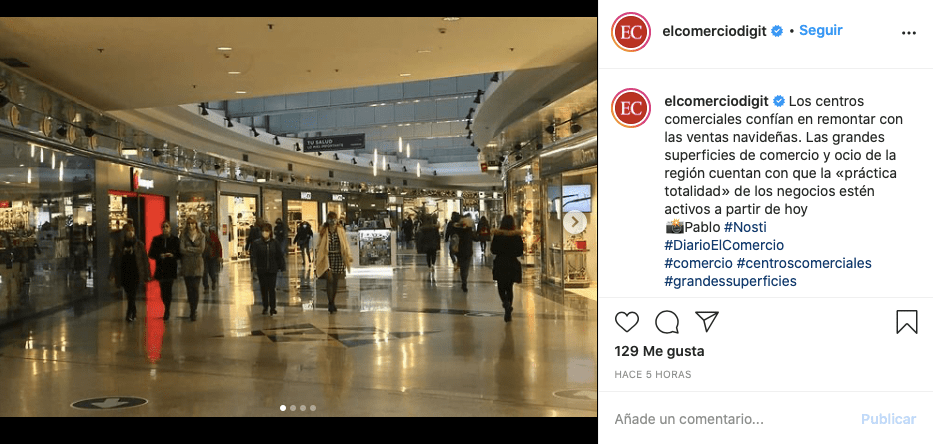933x444 pixels.
Task: Open the #centroscomerciales hashtag
Action: [804, 263]
